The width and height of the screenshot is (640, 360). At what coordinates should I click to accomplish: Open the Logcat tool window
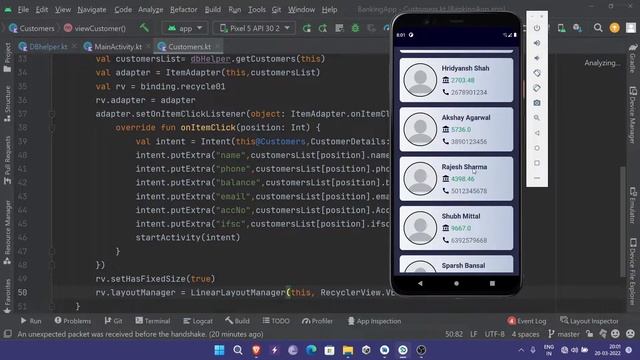click(x=198, y=321)
